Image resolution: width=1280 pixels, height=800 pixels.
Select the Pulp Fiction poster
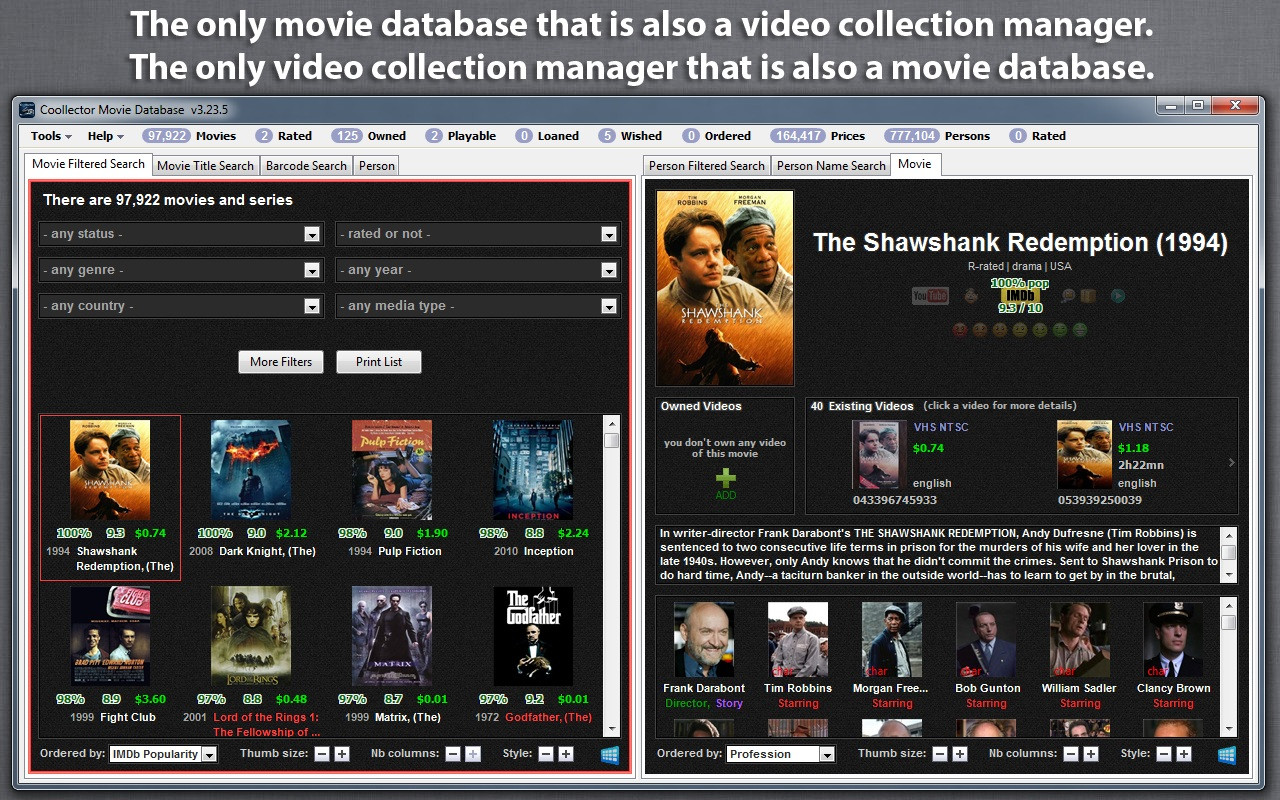pyautogui.click(x=392, y=470)
